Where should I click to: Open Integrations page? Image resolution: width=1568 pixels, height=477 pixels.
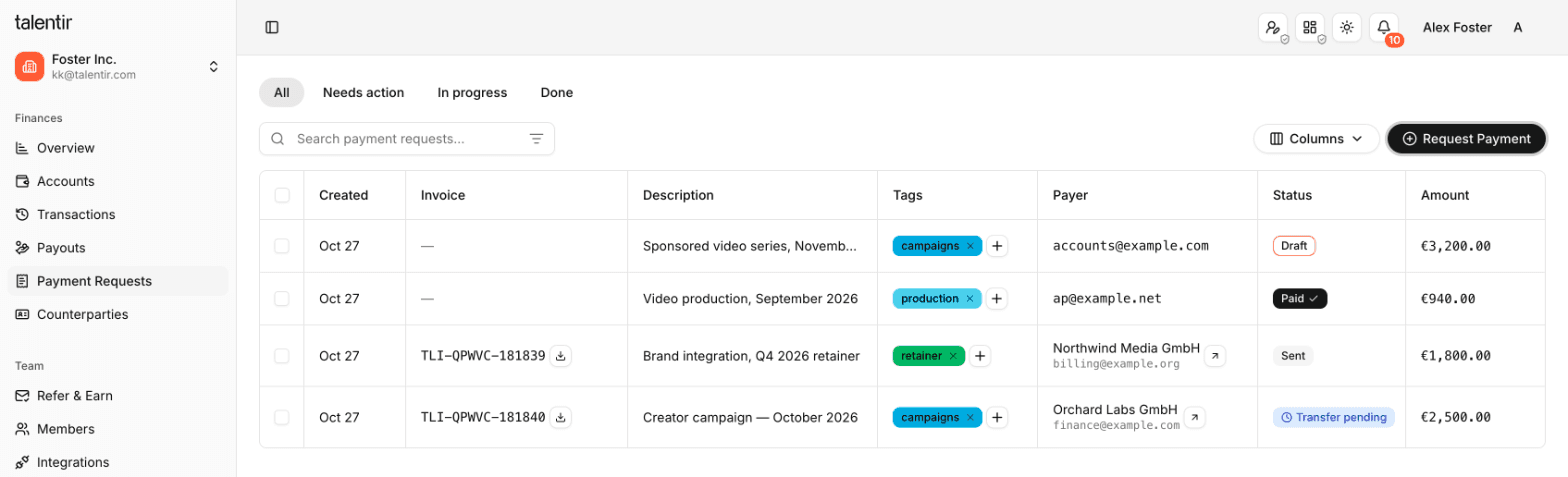pyautogui.click(x=118, y=462)
